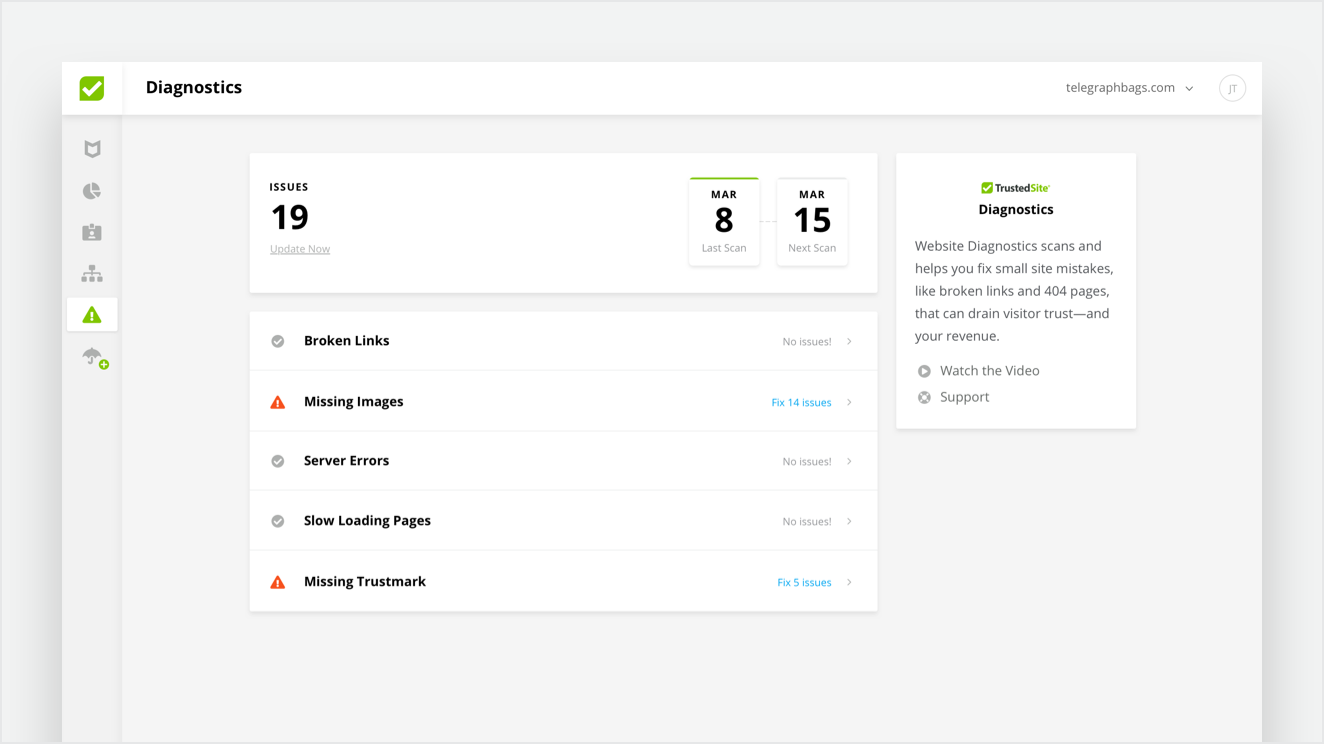Open the Missing Trustmark row title
The image size is (1324, 744).
point(365,582)
